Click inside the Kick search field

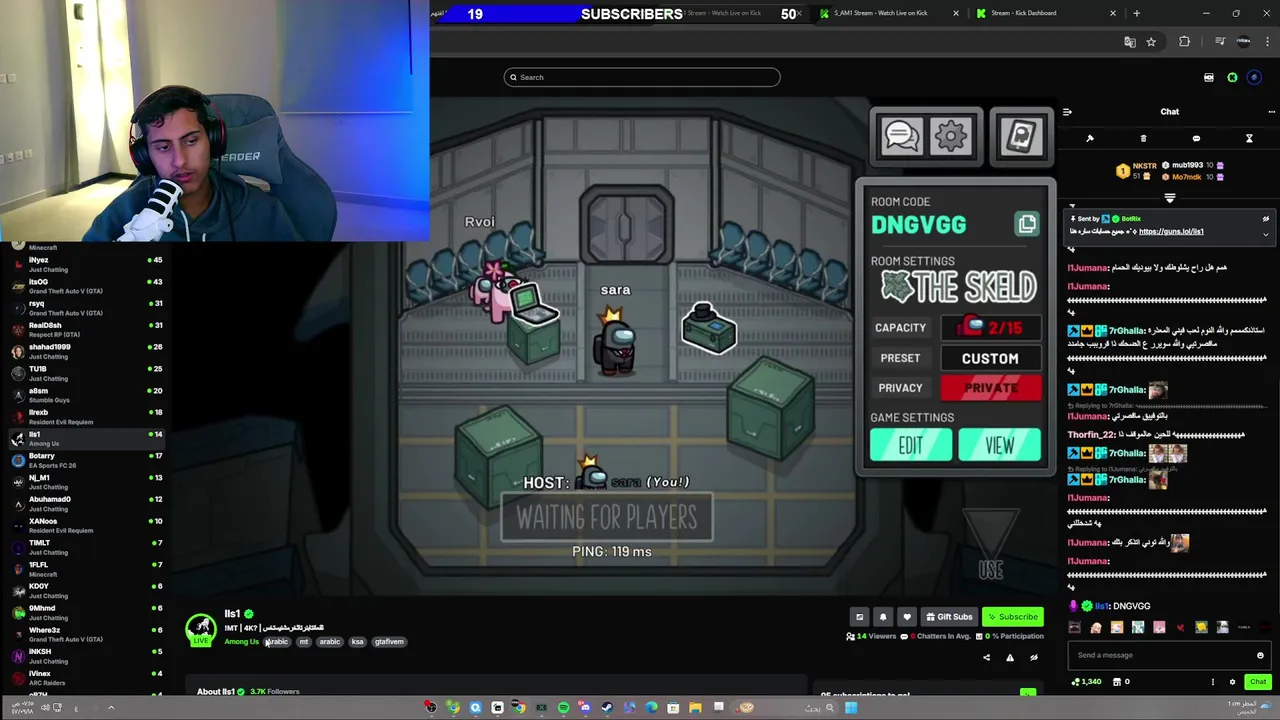point(642,77)
